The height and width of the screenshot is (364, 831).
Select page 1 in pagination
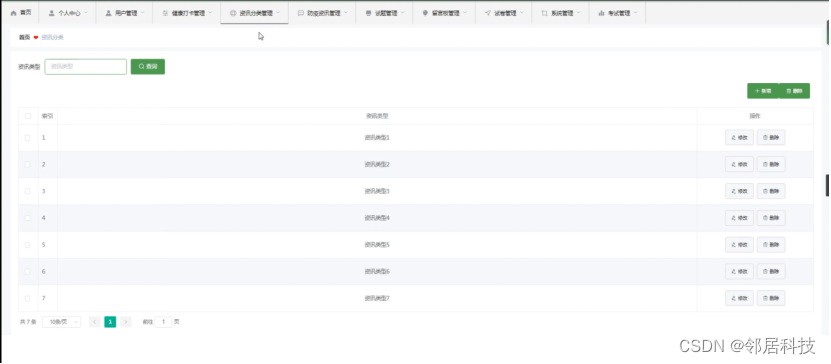pyautogui.click(x=110, y=322)
